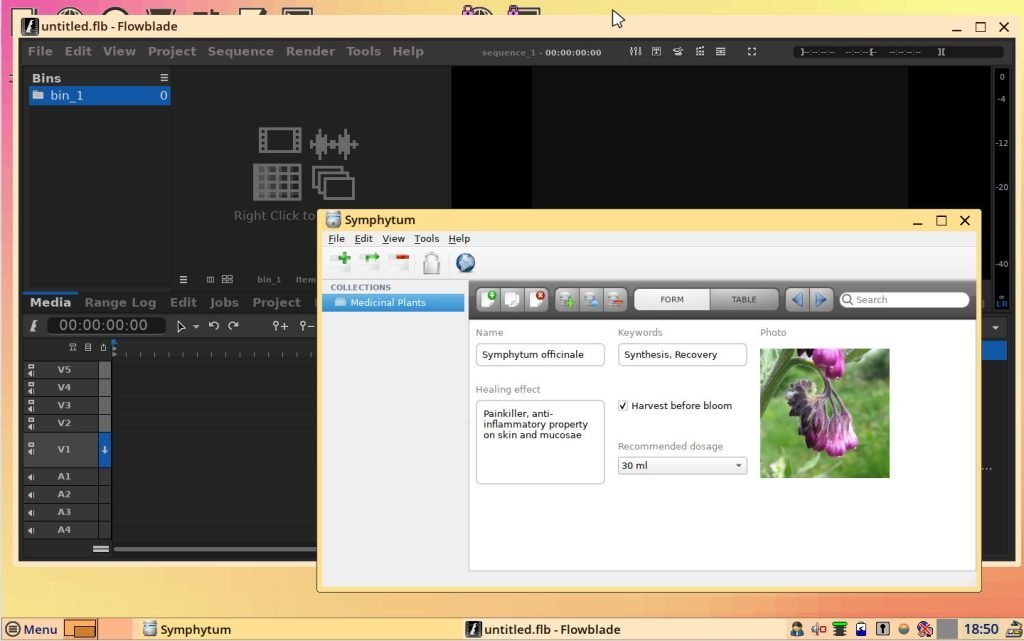Viewport: 1024px width, 641px height.
Task: Click the delete field icon
Action: (x=615, y=300)
